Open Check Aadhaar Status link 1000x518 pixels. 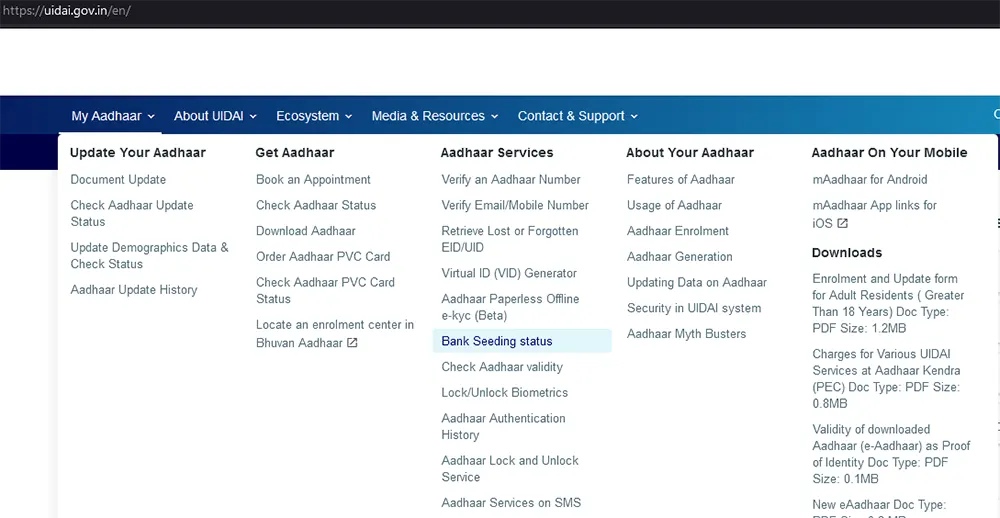coord(316,205)
